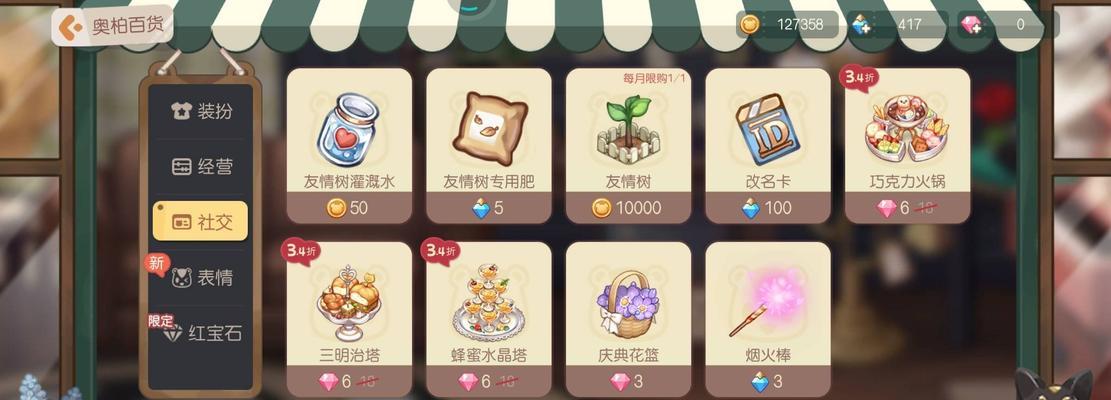Buy 改名卡 for 100 diamonds
1111x400 pixels.
[767, 208]
